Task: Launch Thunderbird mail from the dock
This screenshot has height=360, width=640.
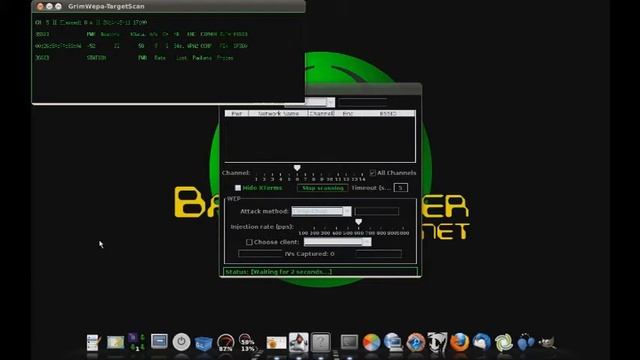Action: click(482, 342)
